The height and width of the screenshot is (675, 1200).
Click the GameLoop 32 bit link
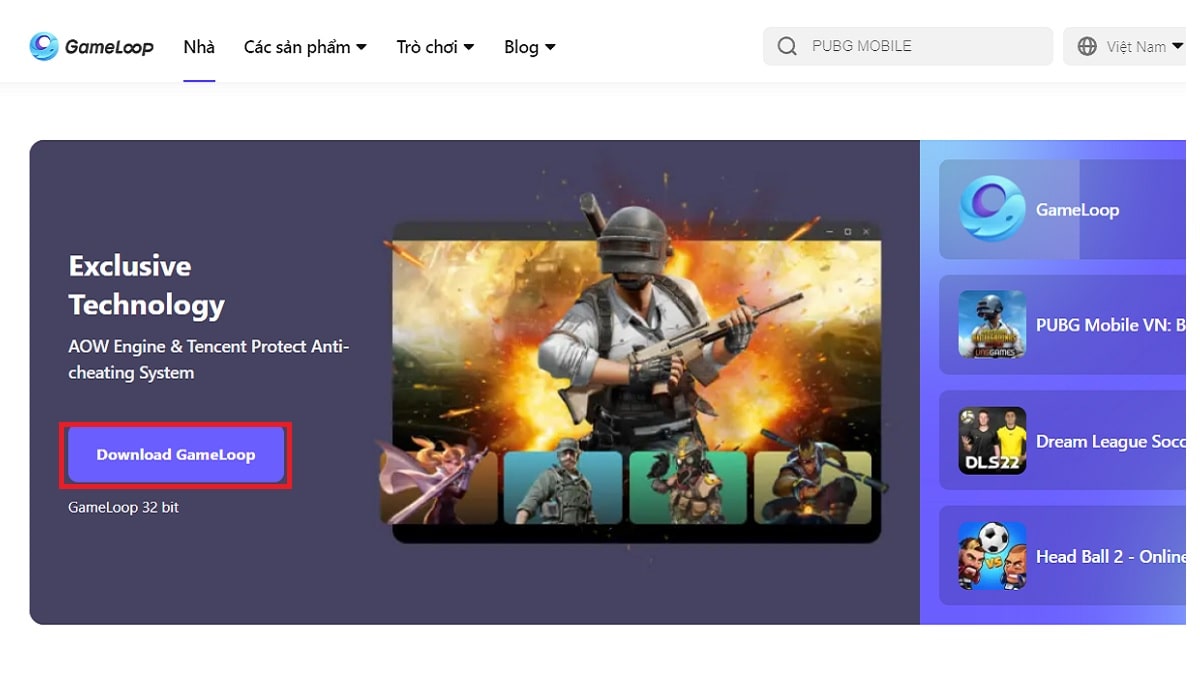(x=123, y=507)
